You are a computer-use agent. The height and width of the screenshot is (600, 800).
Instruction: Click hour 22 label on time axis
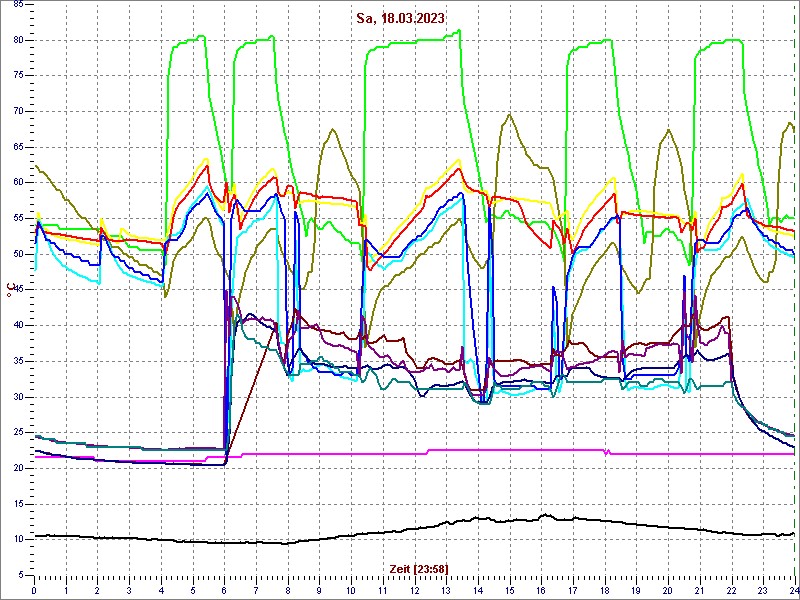point(732,590)
